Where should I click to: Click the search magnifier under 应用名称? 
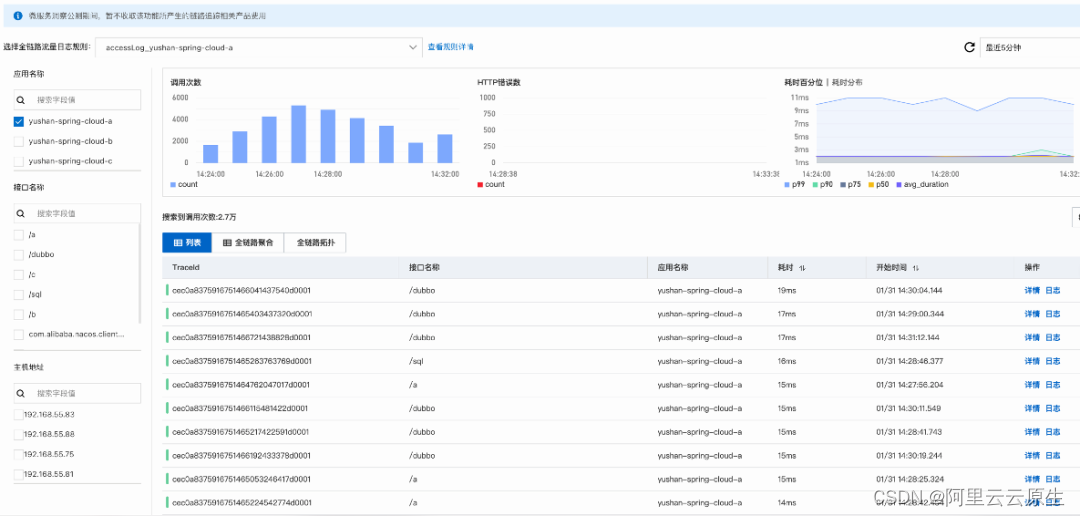[21, 100]
